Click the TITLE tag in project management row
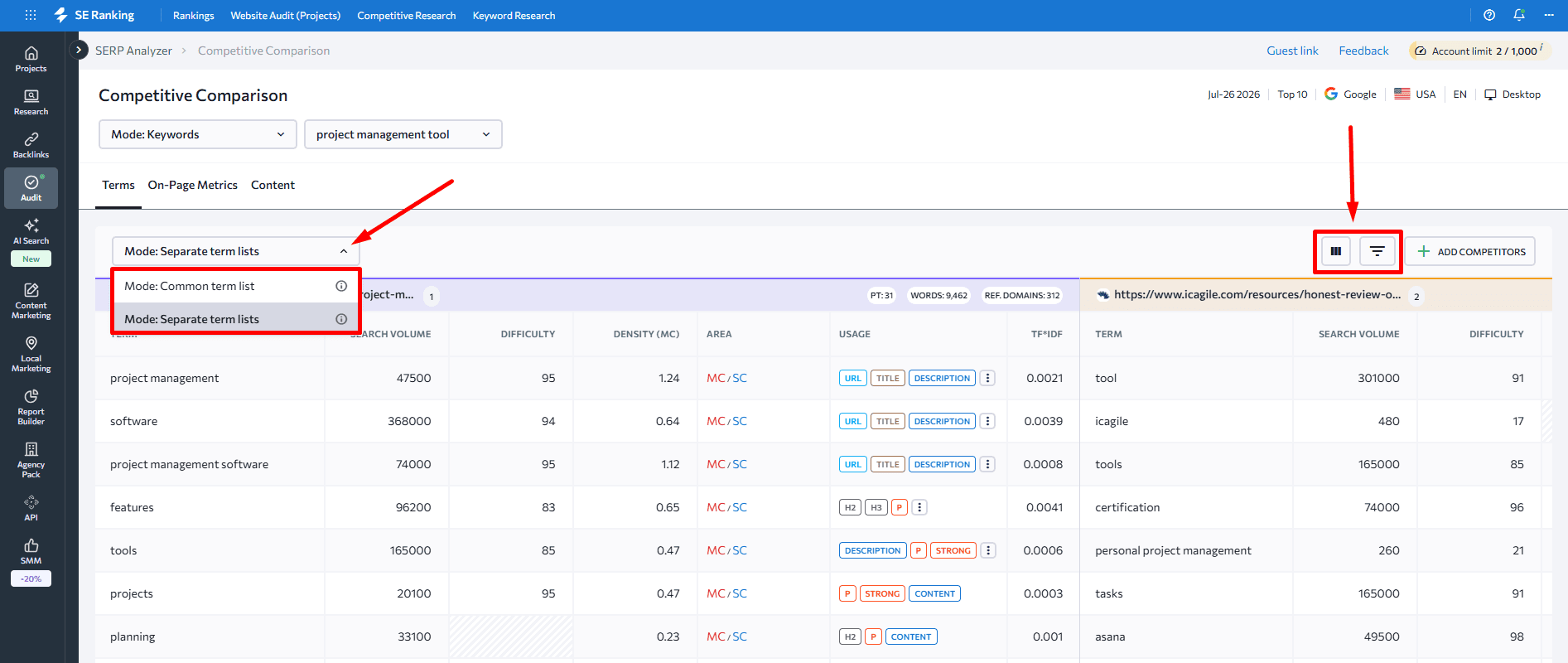The height and width of the screenshot is (663, 1568). click(x=887, y=378)
